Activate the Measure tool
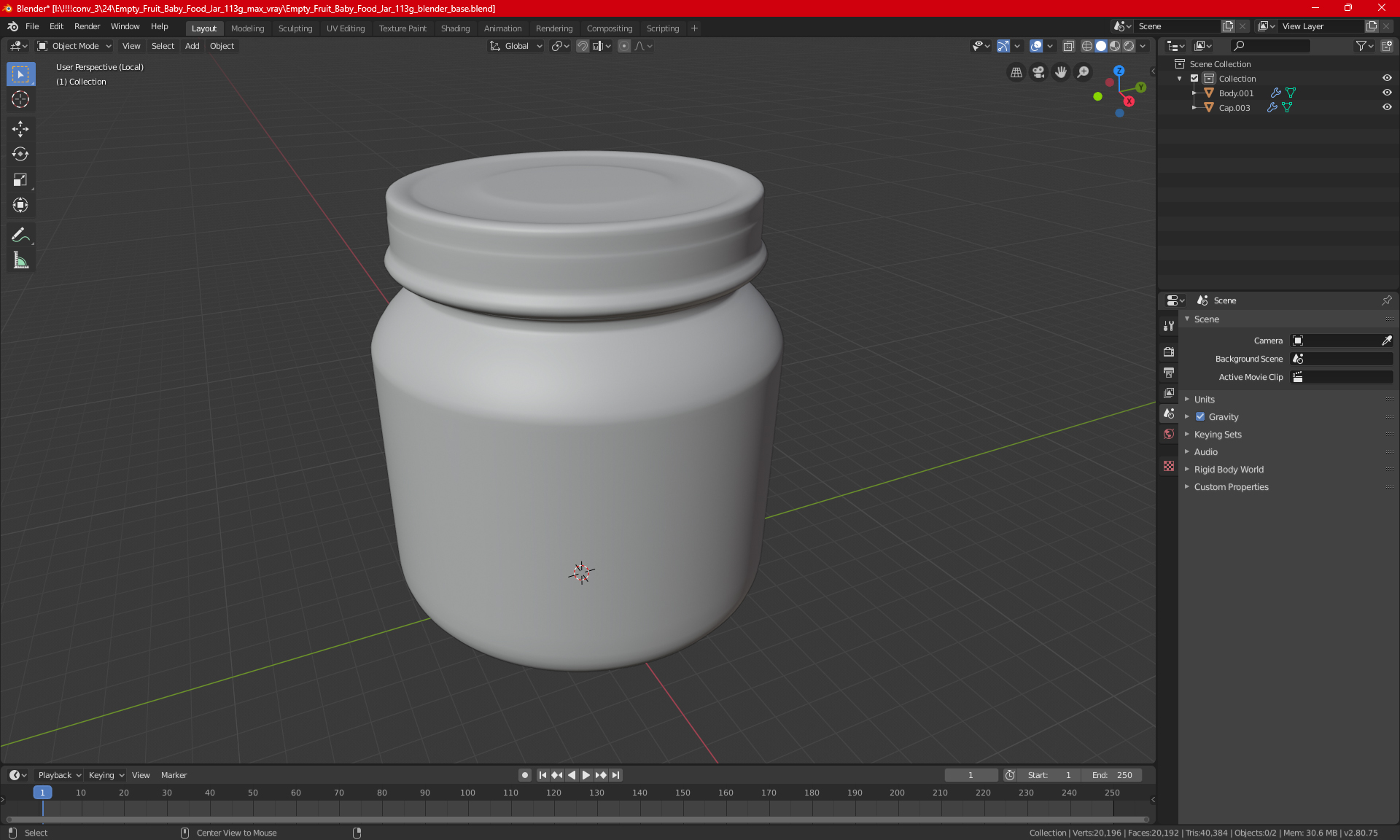Viewport: 1400px width, 840px height. click(x=20, y=260)
